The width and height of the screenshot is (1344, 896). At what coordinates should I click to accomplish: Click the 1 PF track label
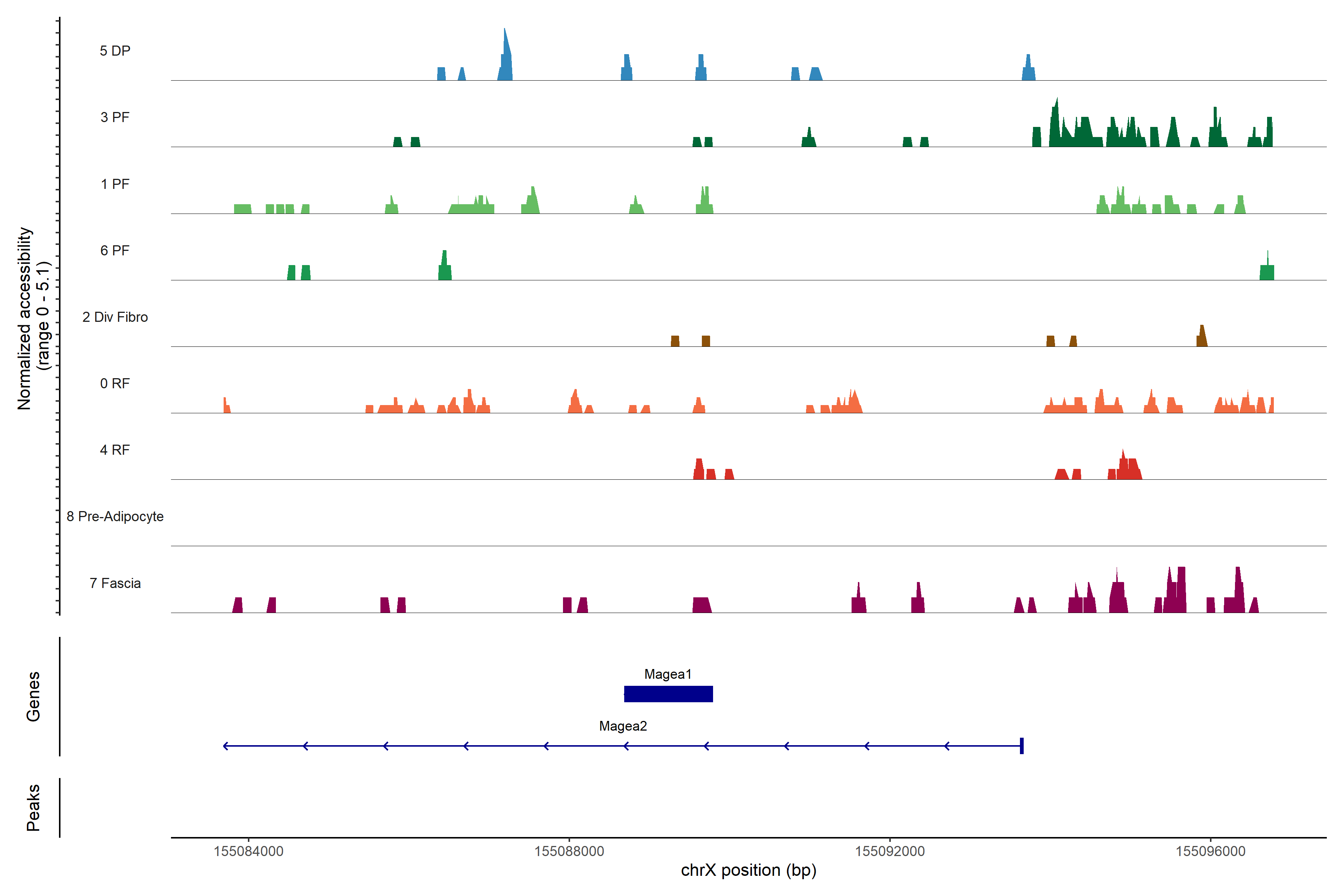click(x=115, y=184)
